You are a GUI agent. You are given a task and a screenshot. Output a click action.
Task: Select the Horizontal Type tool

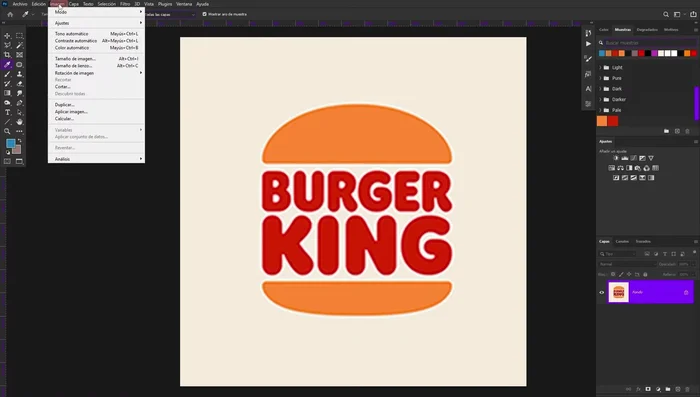(7, 113)
